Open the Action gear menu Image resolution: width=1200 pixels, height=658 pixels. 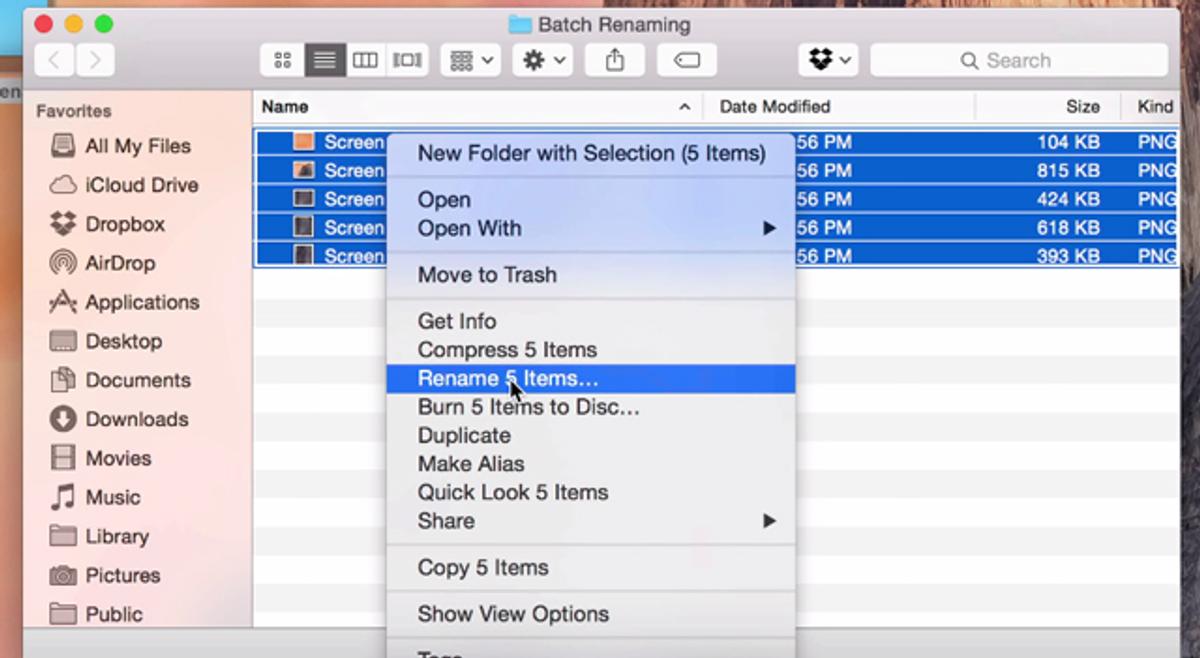(542, 60)
